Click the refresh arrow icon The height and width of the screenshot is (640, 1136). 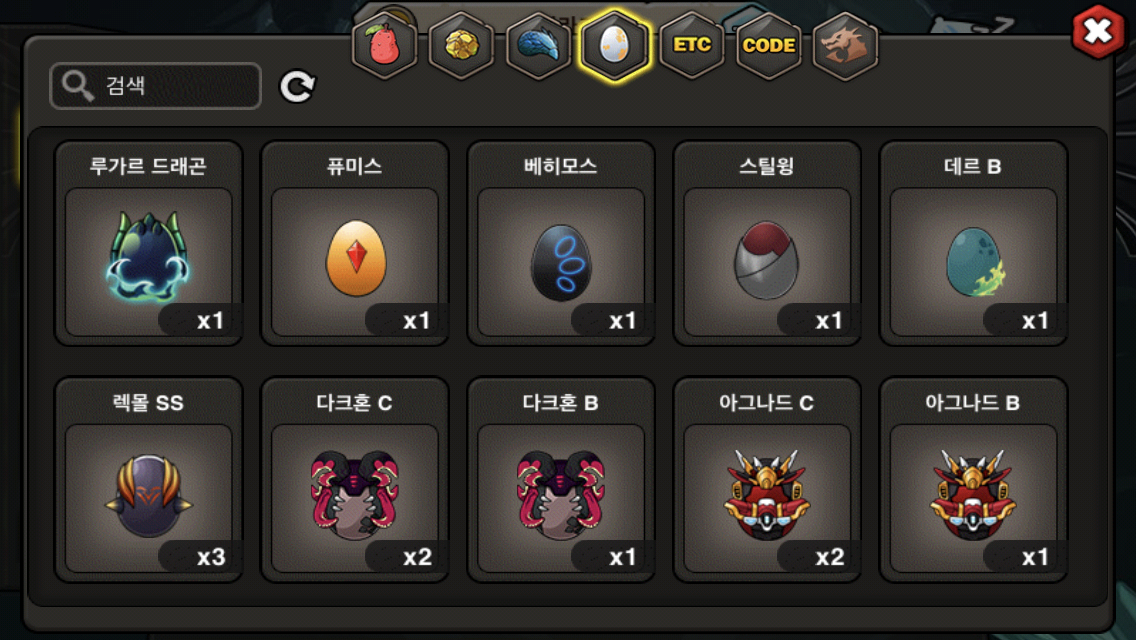[297, 86]
